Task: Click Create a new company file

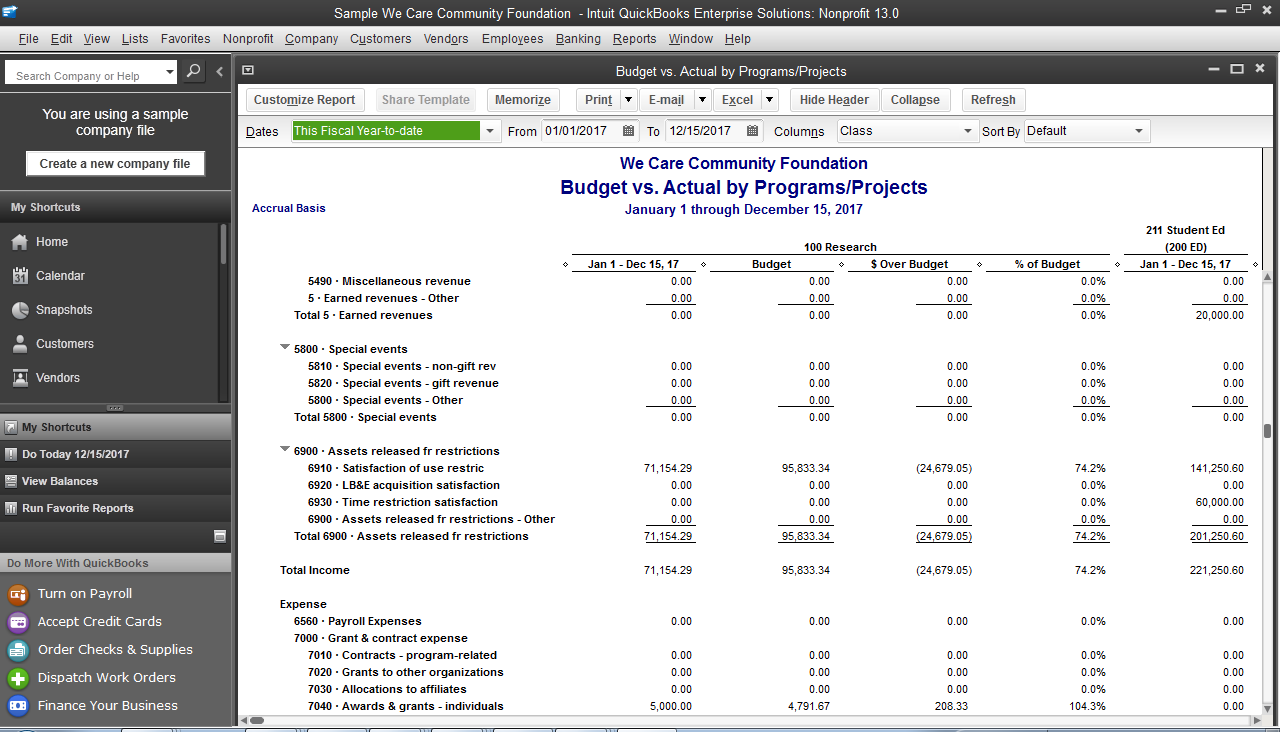Action: [x=115, y=164]
